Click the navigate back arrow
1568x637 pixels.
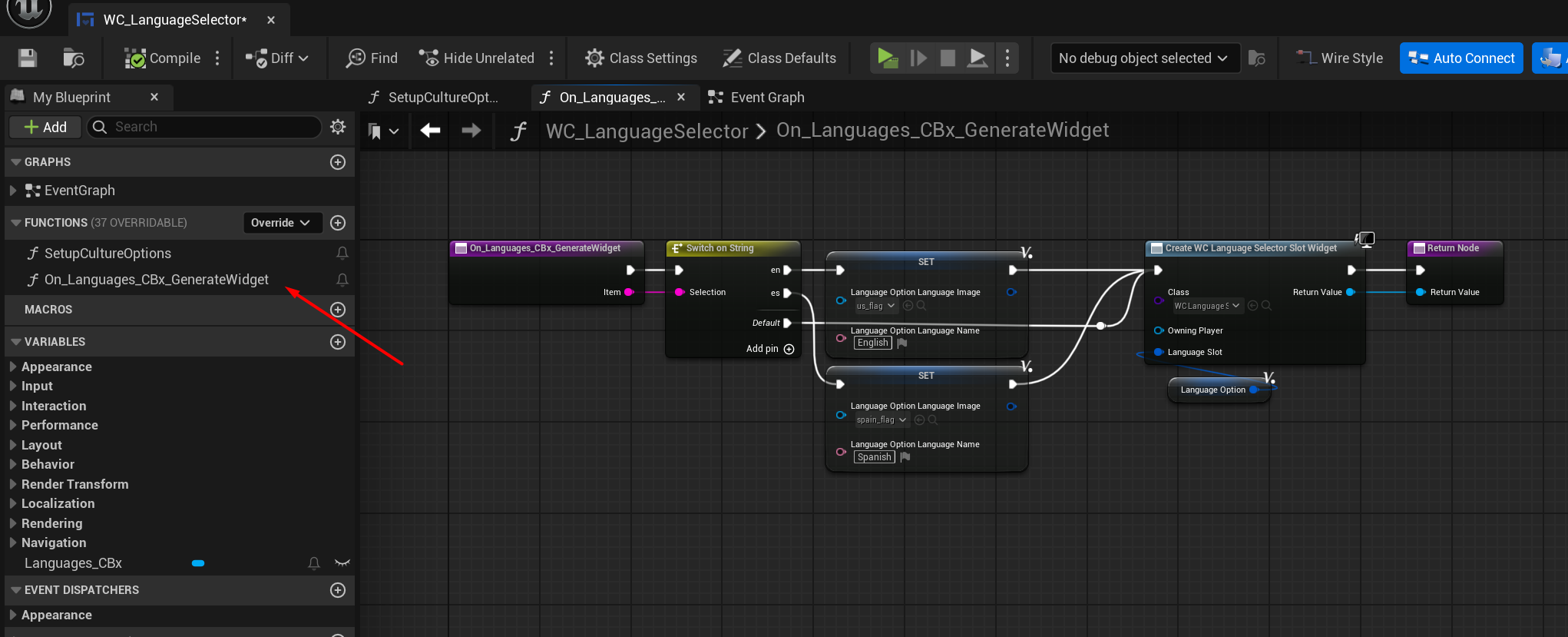click(430, 131)
